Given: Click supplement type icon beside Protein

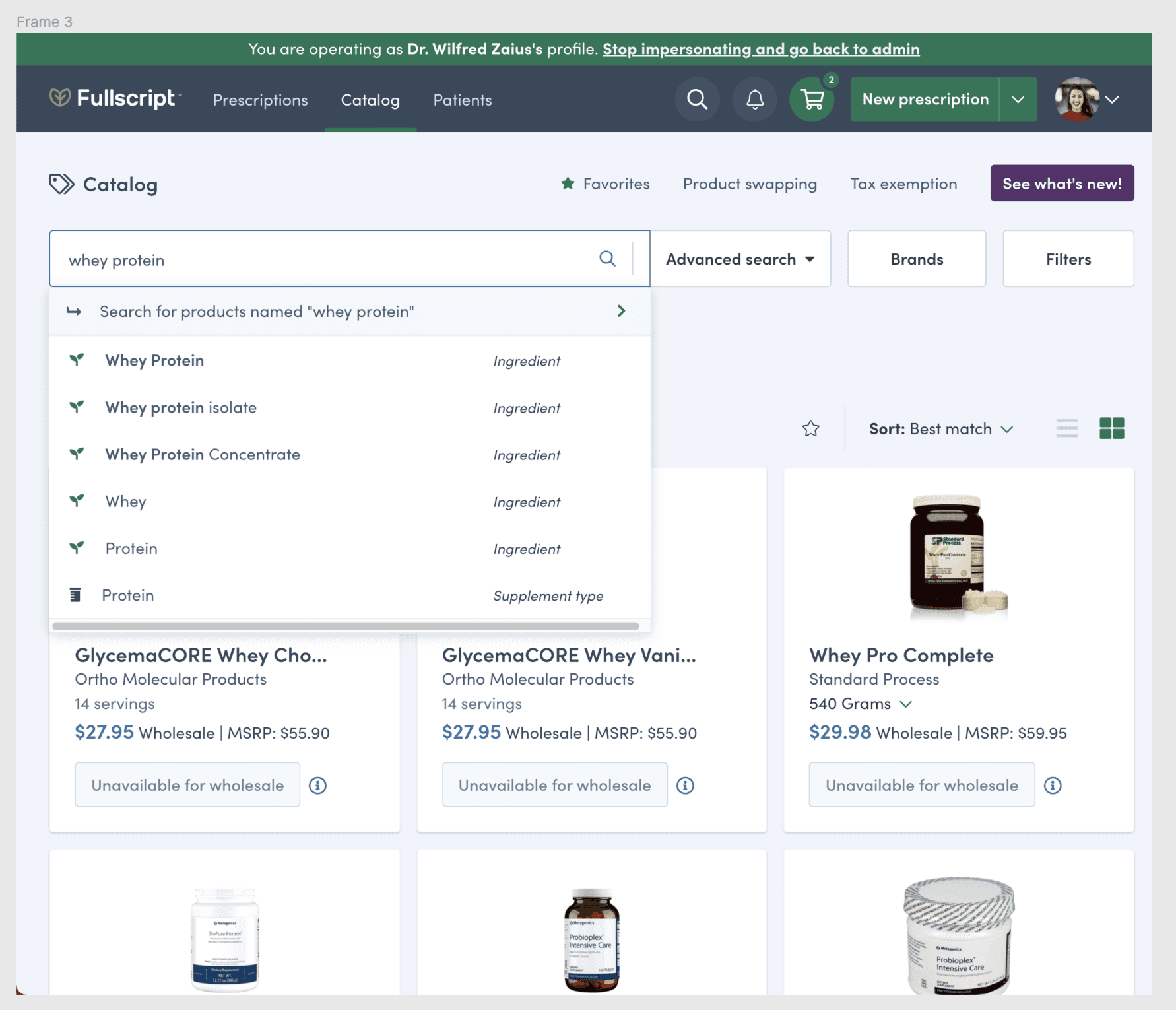Looking at the screenshot, I should [x=75, y=595].
